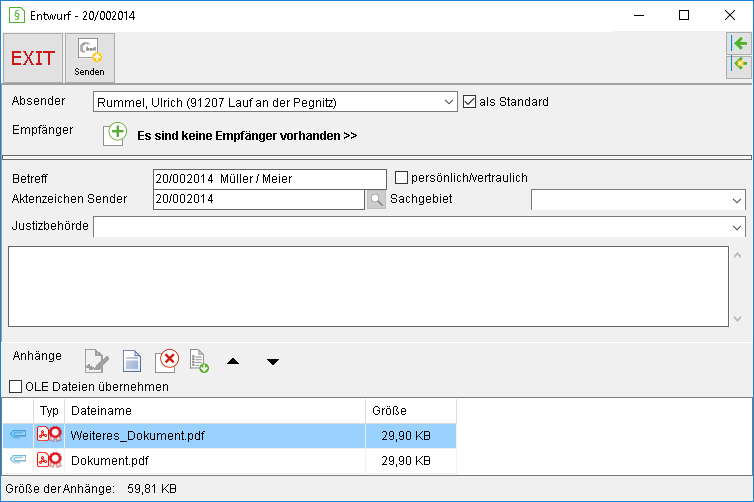Add a recipient with green plus icon
This screenshot has height=502, width=754.
tap(115, 134)
